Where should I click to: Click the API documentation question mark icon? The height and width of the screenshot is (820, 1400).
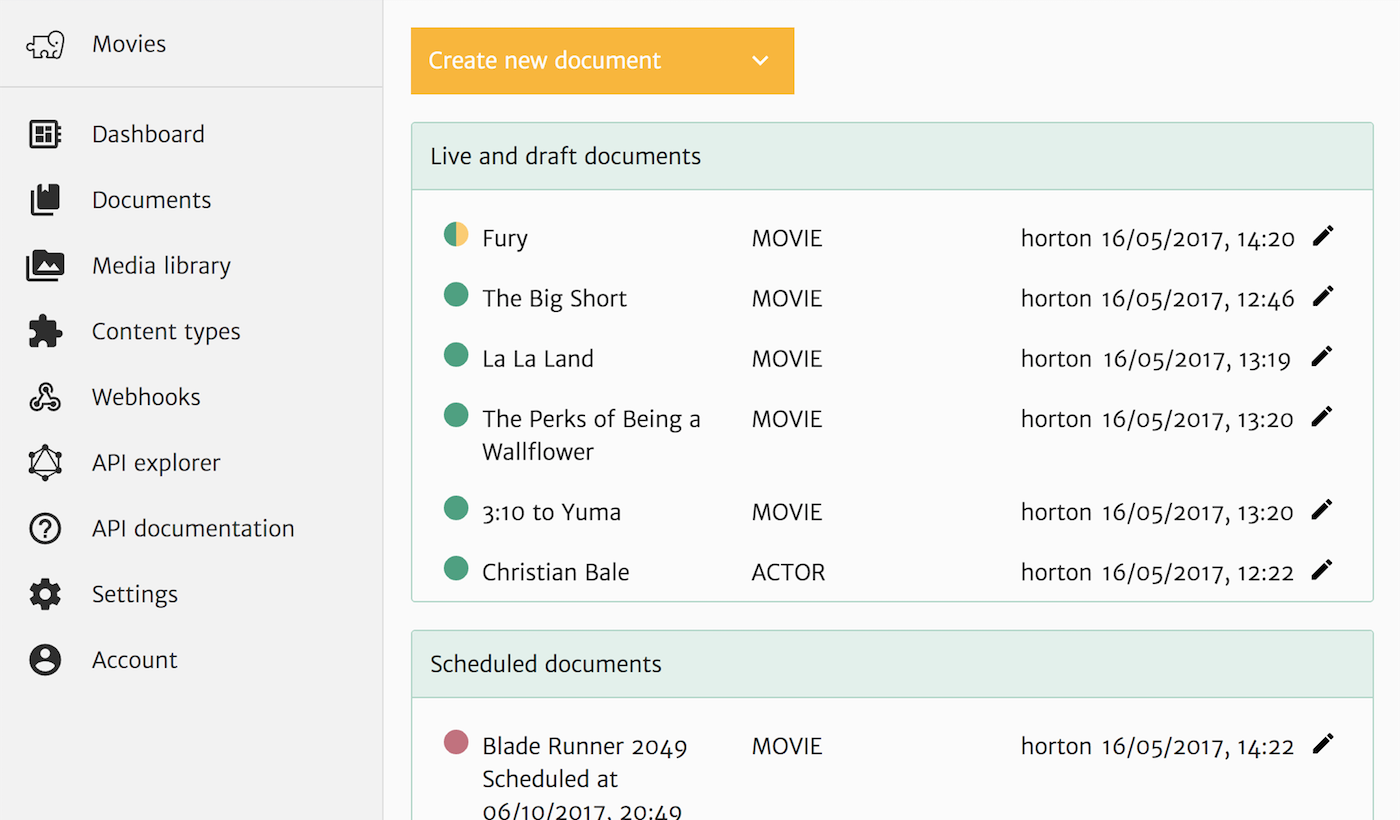pos(45,529)
